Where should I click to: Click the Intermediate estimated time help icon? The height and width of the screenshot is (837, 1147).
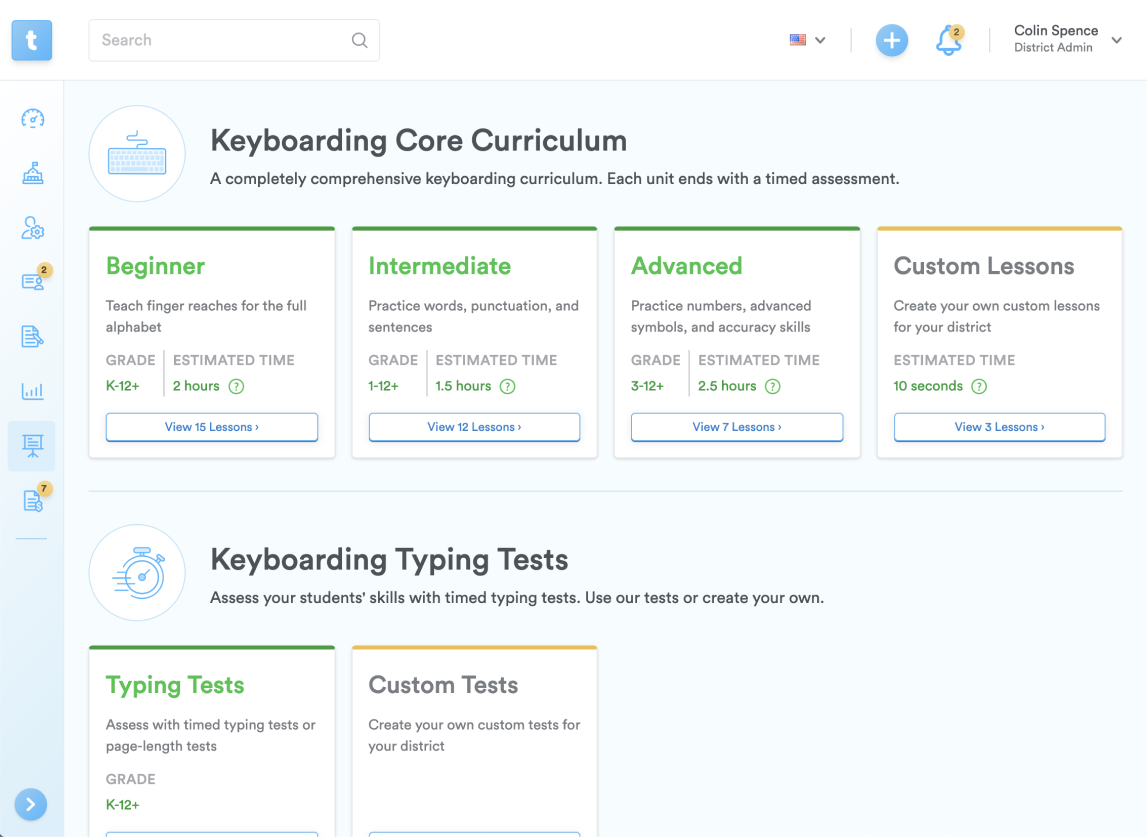[508, 386]
